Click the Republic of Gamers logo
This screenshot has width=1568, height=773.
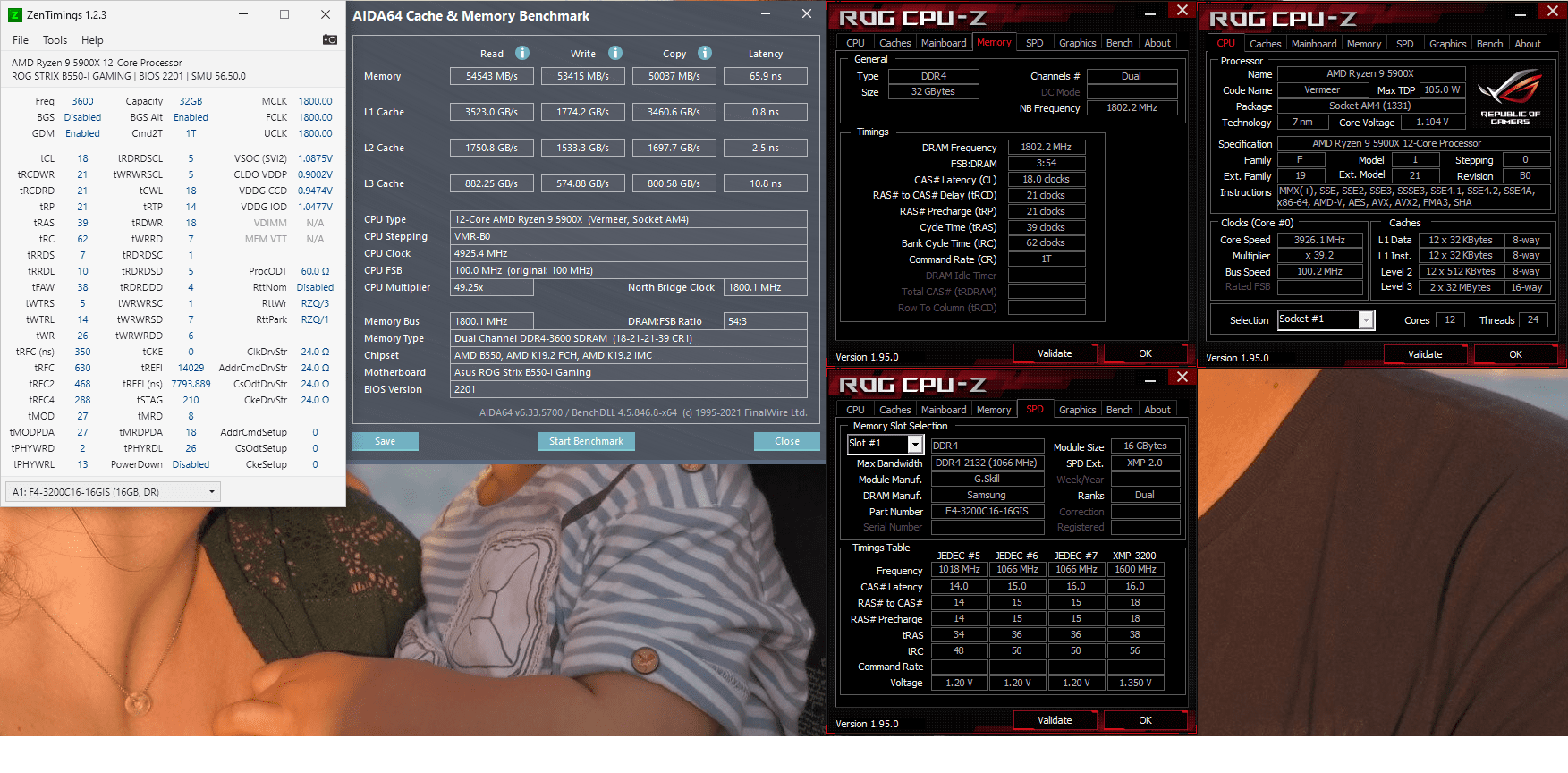pyautogui.click(x=1511, y=98)
